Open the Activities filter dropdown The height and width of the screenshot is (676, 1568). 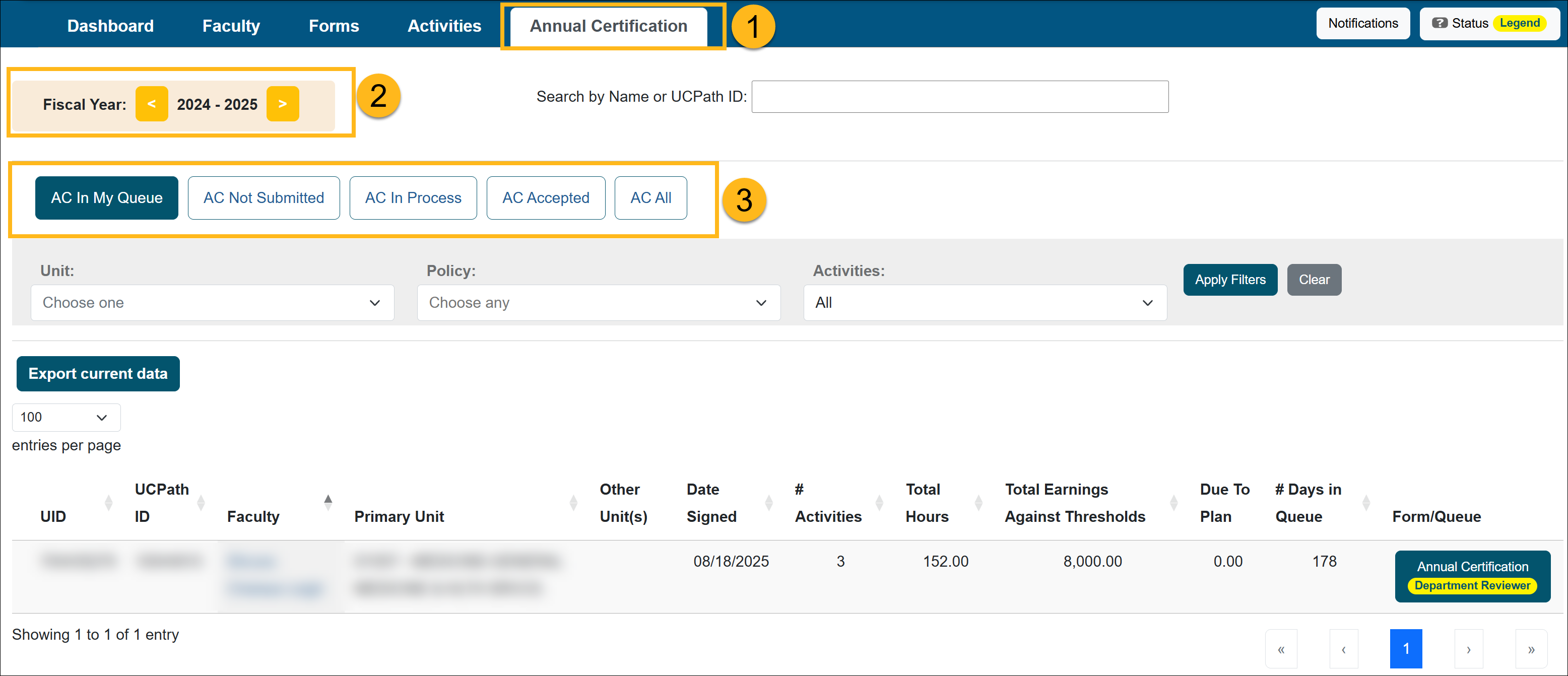click(984, 302)
